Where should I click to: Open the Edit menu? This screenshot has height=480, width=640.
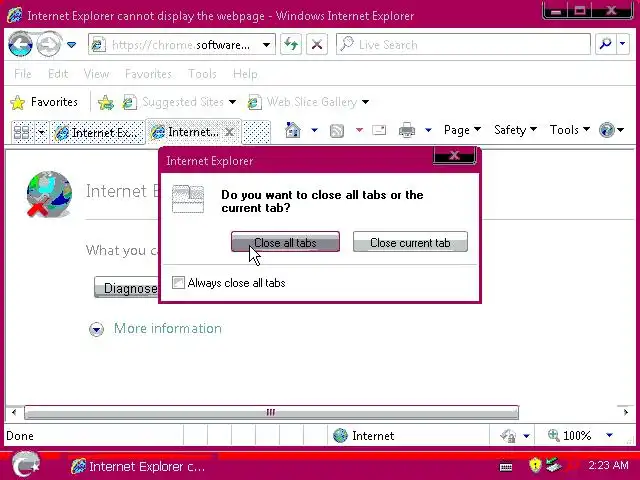point(58,74)
